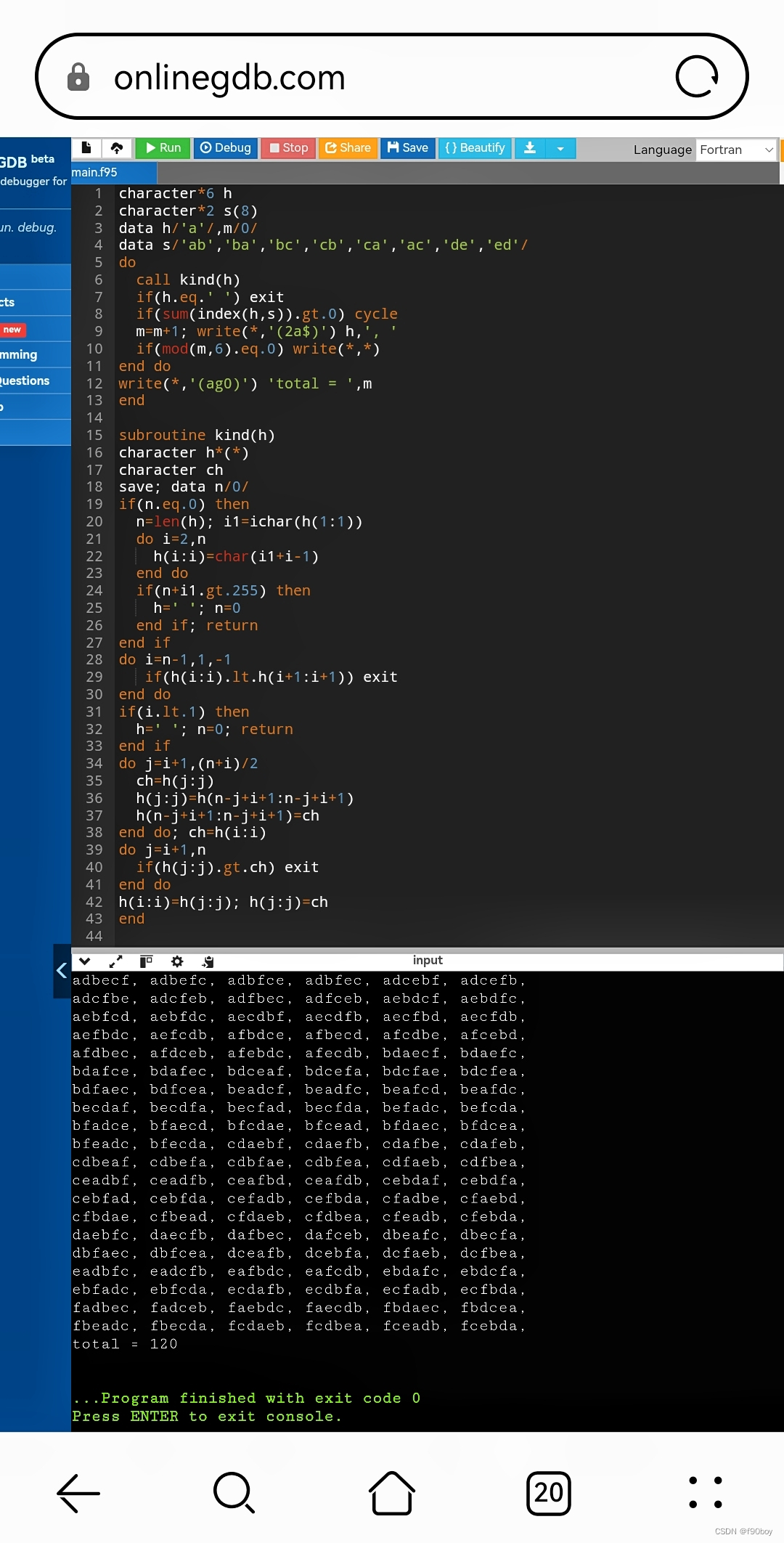Viewport: 784px width, 1543px height.
Task: Click the 'mming' sidebar link
Action: (x=19, y=354)
